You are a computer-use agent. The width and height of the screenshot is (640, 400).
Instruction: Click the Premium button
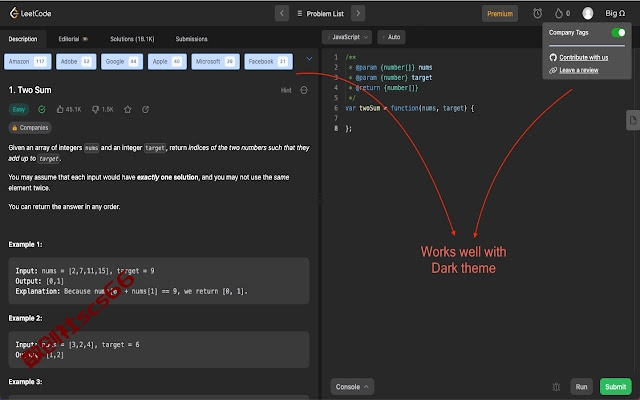(500, 13)
